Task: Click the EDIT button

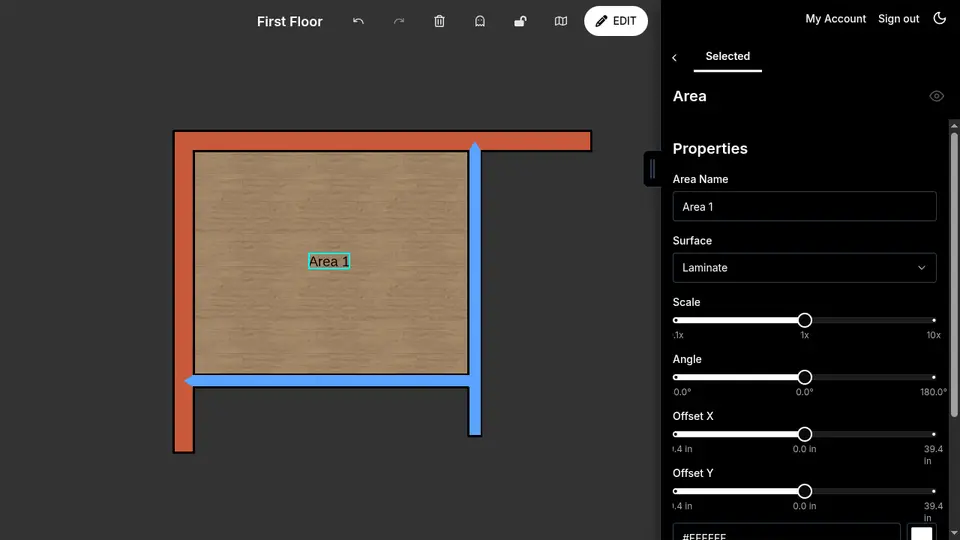Action: (x=616, y=21)
